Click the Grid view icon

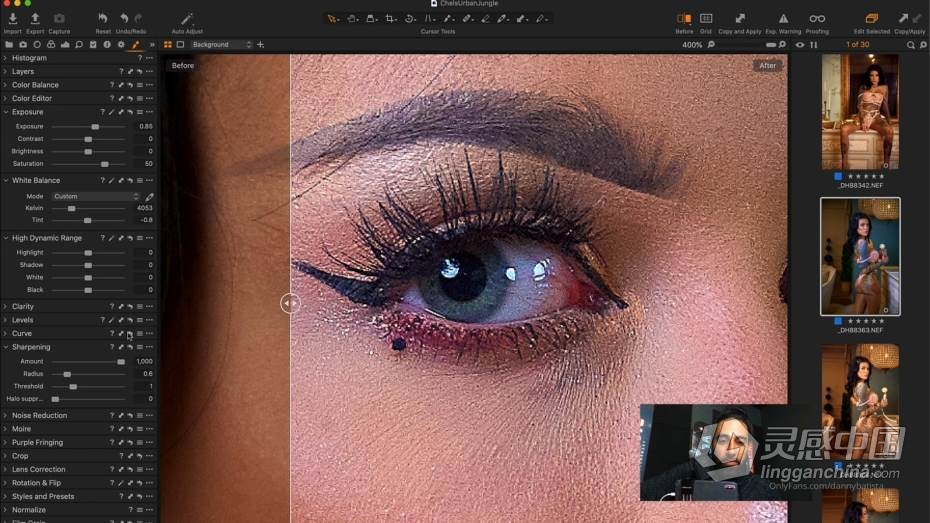coord(706,18)
